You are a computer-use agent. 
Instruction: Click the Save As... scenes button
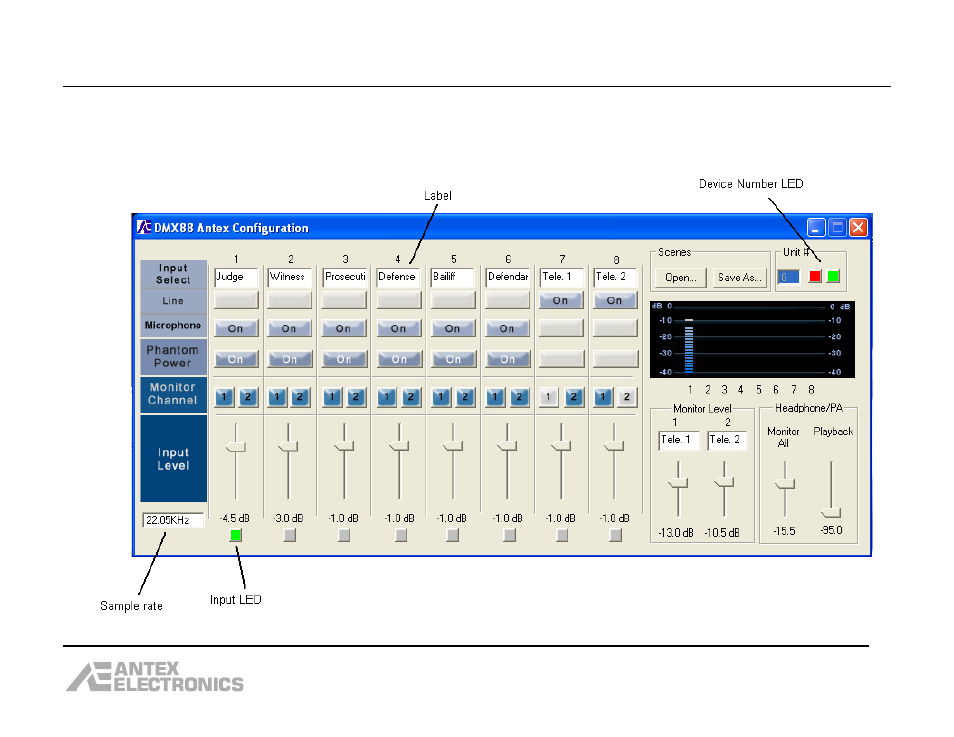coord(739,278)
